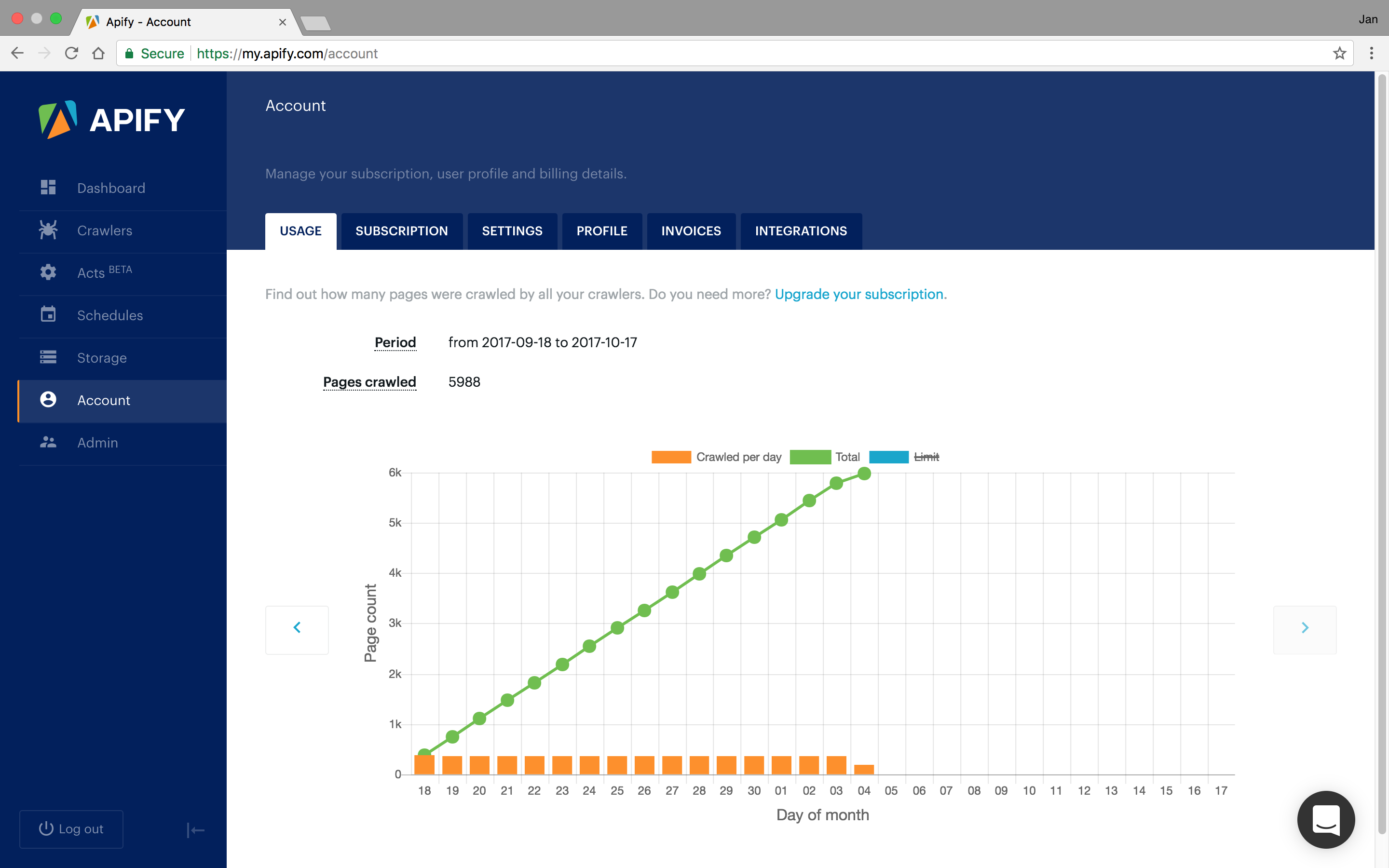Click the orange Crawled per day swatch

click(670, 457)
